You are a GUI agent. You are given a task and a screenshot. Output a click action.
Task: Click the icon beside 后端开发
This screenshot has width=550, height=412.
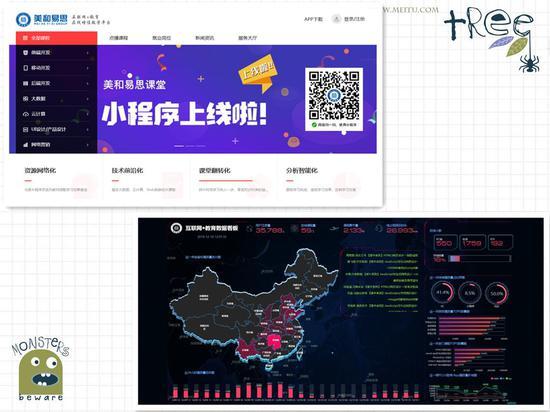[x=25, y=83]
